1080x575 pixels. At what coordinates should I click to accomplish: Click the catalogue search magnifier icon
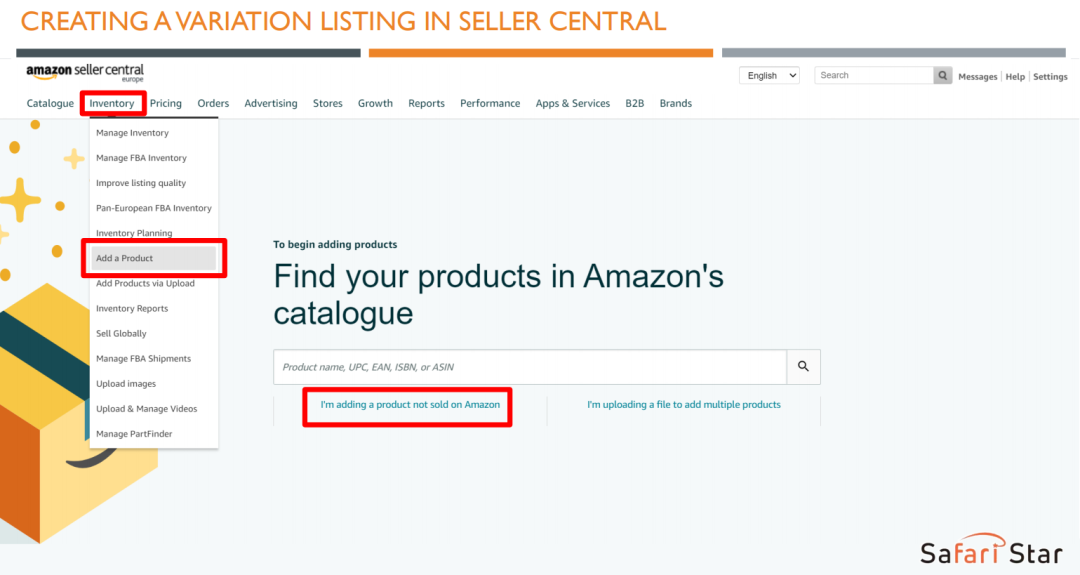(803, 367)
